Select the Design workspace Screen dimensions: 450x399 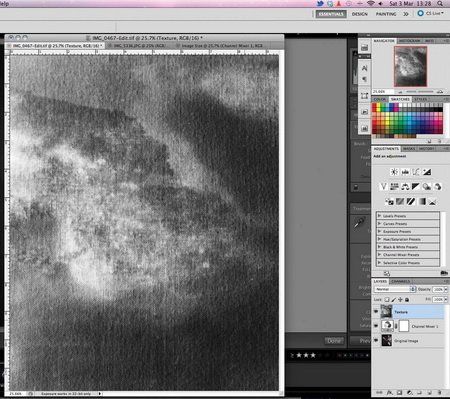[360, 14]
